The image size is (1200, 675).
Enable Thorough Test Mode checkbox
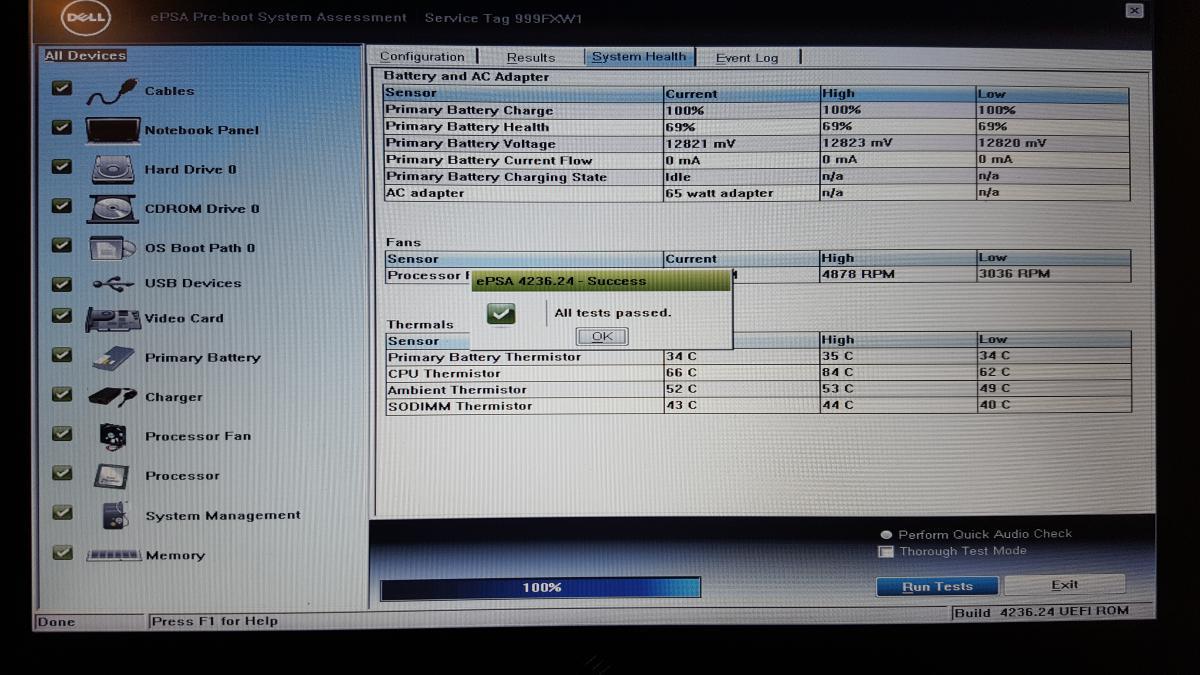(x=885, y=551)
